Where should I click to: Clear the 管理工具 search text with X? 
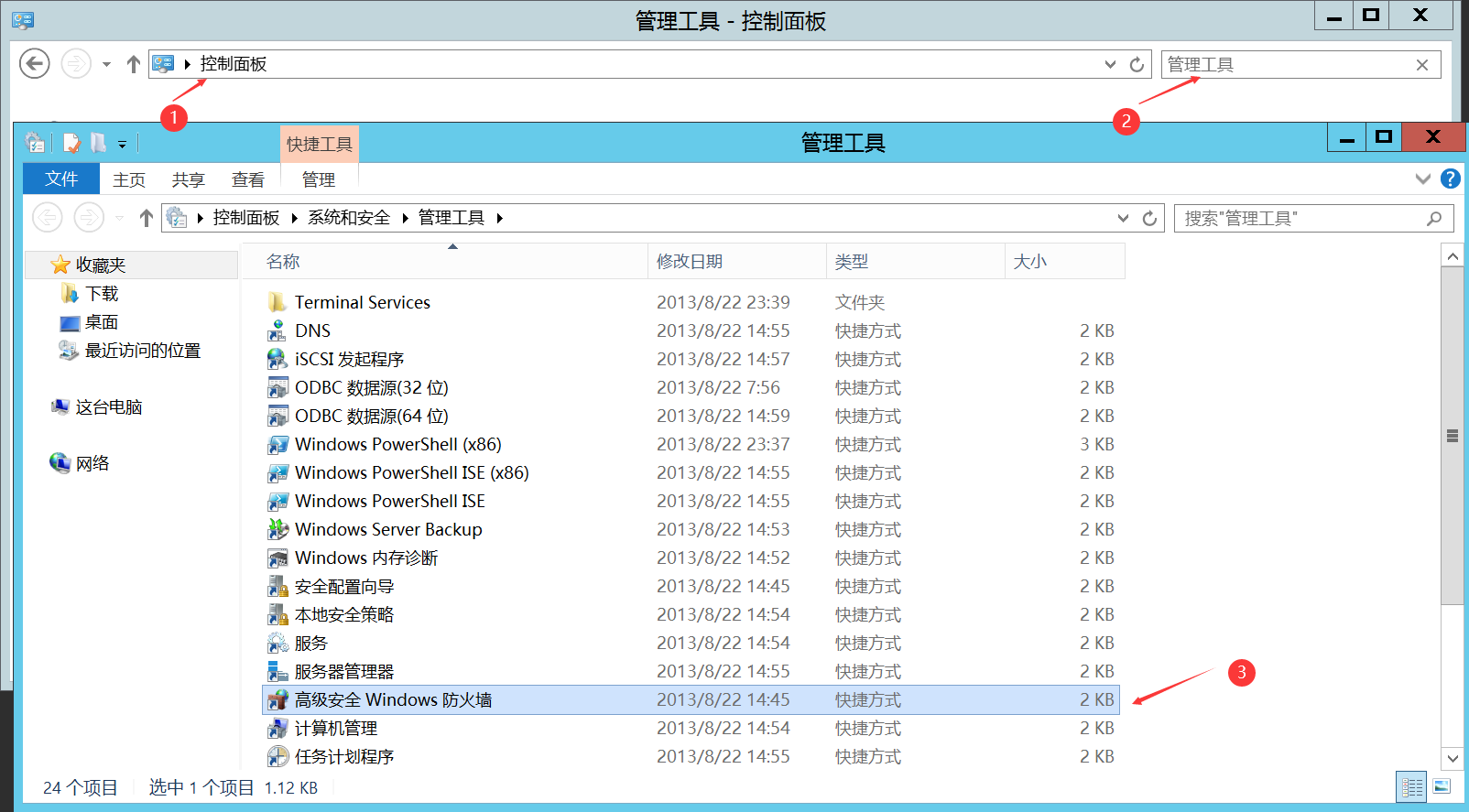click(1422, 65)
